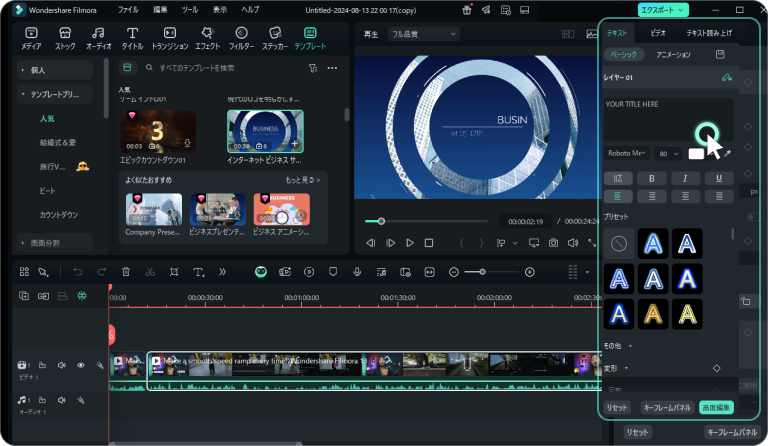Switch to the アニメーション sub-tab

[673, 54]
